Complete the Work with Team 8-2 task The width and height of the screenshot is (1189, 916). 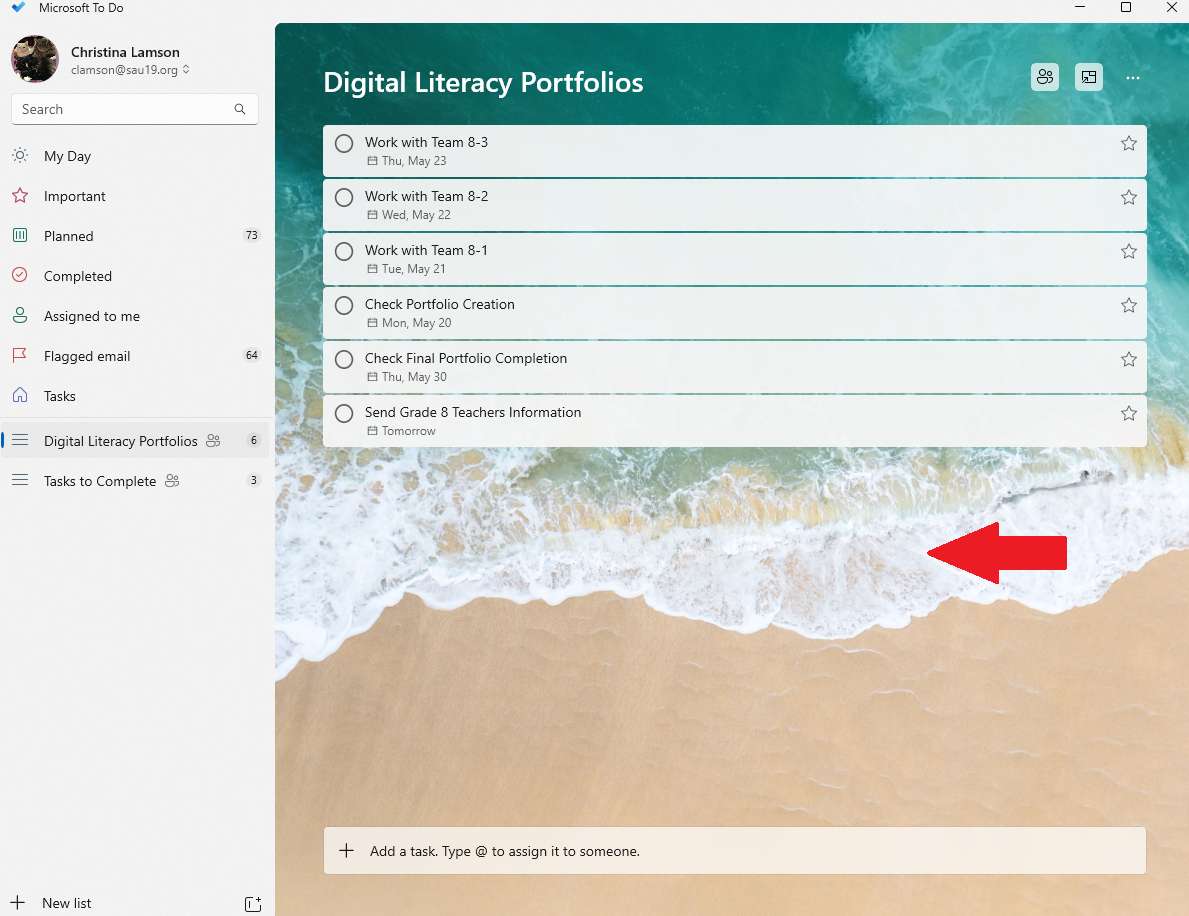[x=344, y=197]
